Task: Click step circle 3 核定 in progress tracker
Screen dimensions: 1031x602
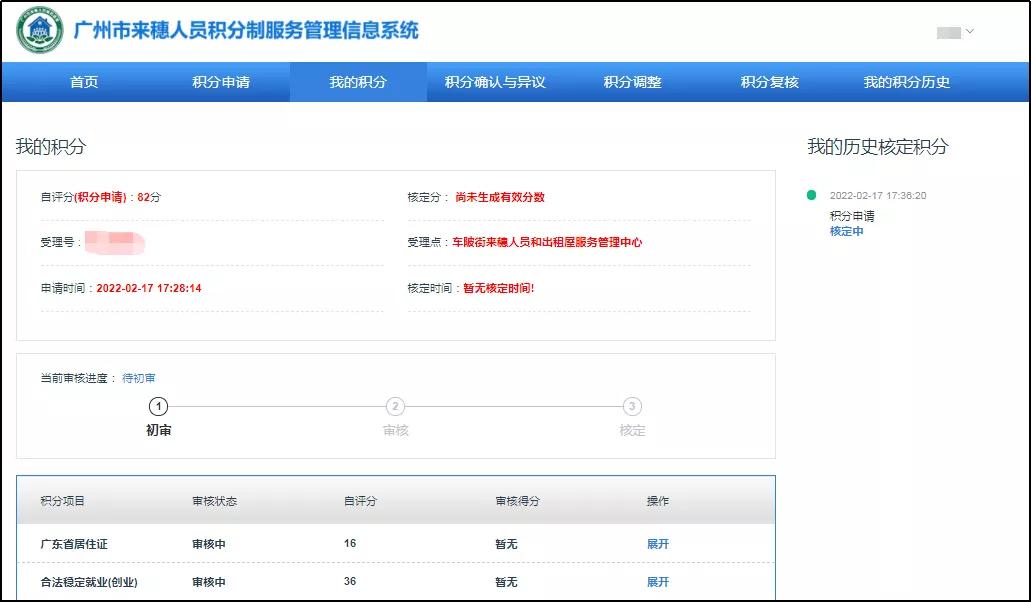Action: (631, 407)
